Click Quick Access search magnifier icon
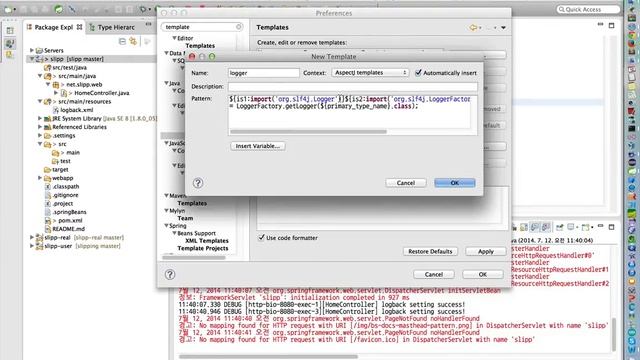Screen dimensions: 640x360 coord(562,9)
